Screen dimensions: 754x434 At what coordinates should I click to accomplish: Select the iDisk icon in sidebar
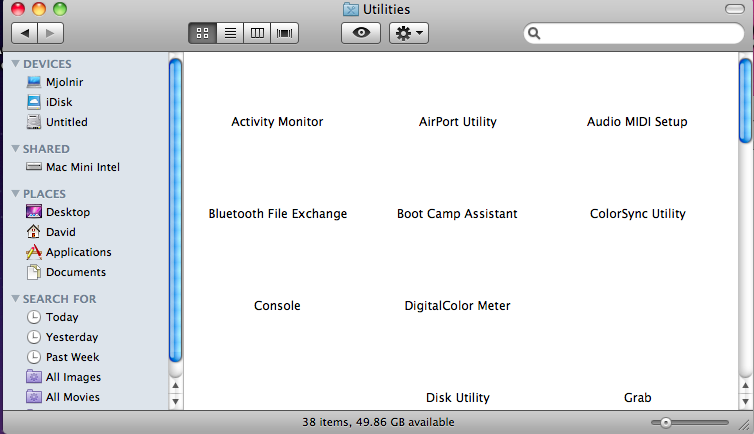[34, 102]
